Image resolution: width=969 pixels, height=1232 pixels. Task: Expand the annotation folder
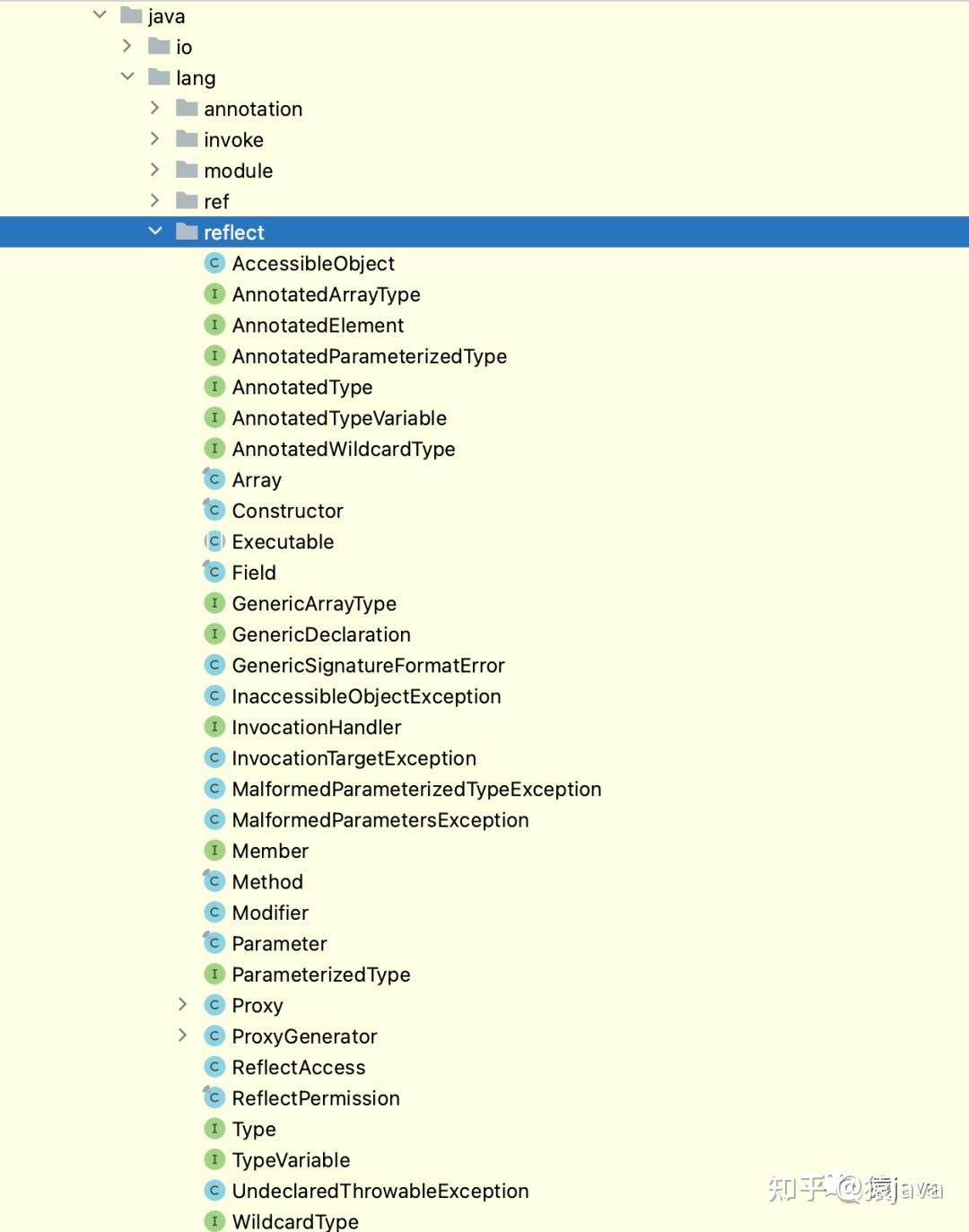(x=154, y=108)
